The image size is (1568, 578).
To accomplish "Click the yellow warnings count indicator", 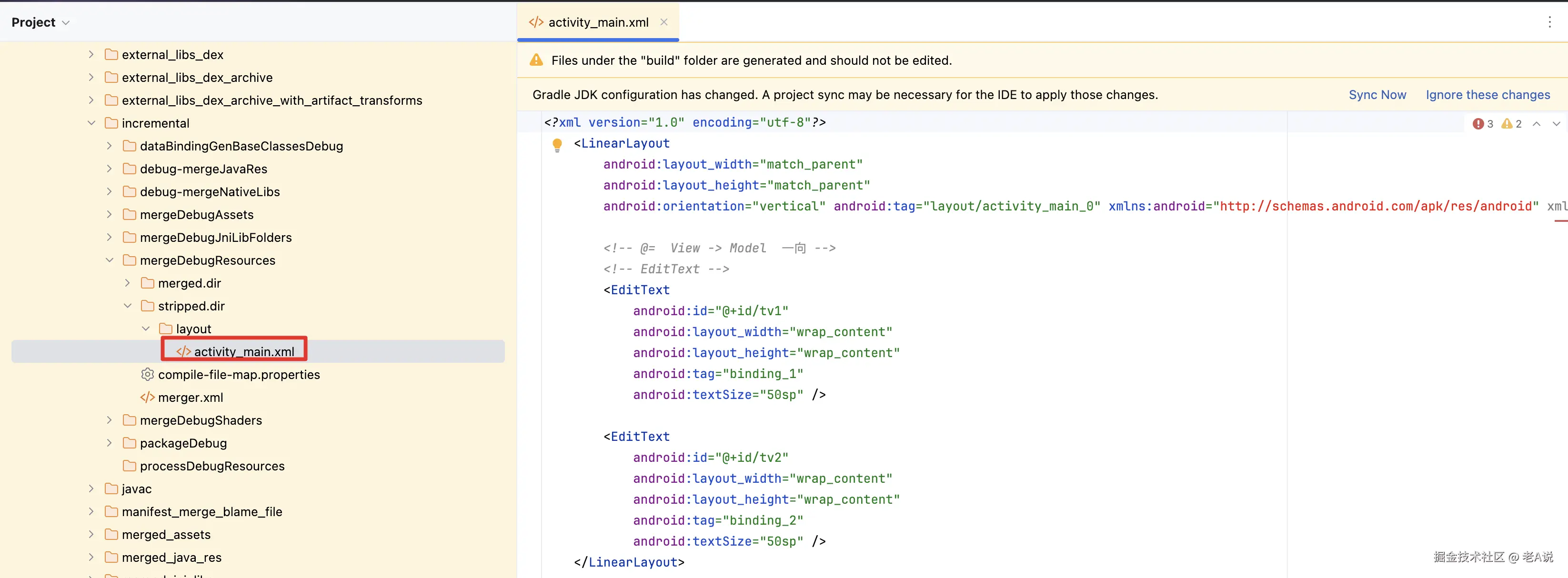I will coord(1511,123).
